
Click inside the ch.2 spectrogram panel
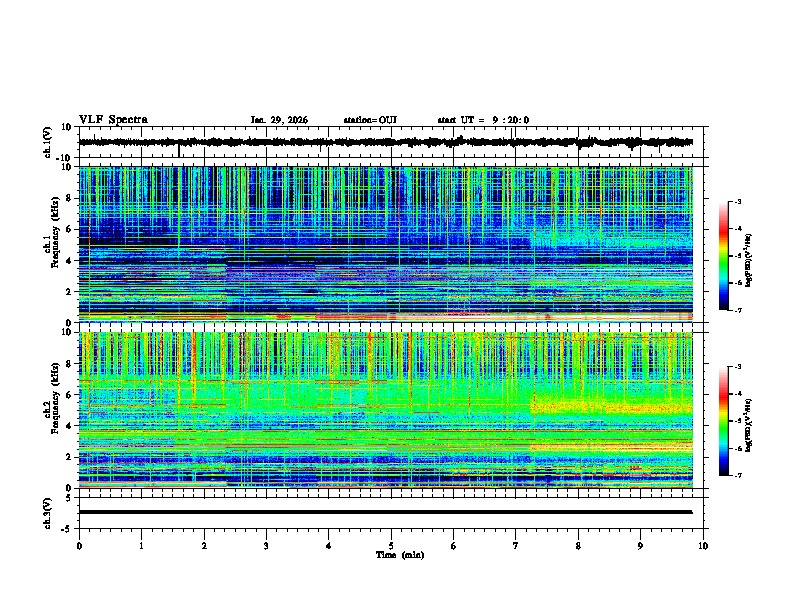(386, 410)
